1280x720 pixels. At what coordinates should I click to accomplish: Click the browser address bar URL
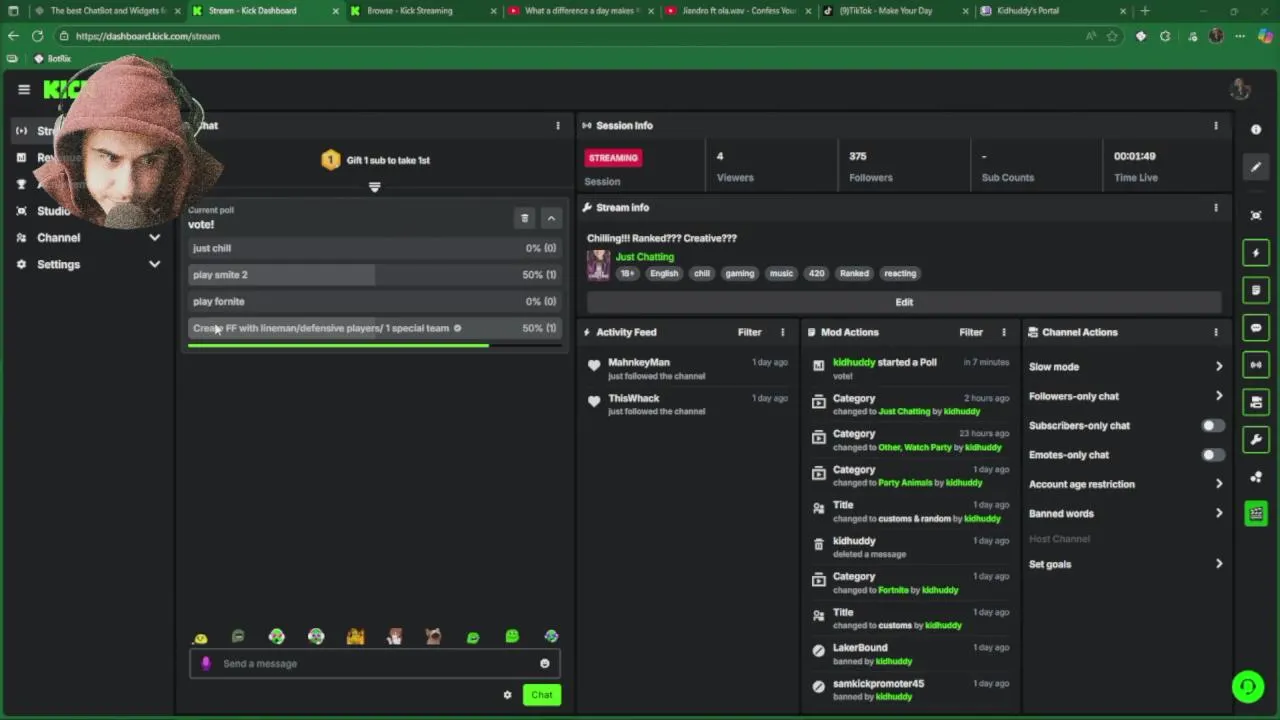tap(147, 36)
